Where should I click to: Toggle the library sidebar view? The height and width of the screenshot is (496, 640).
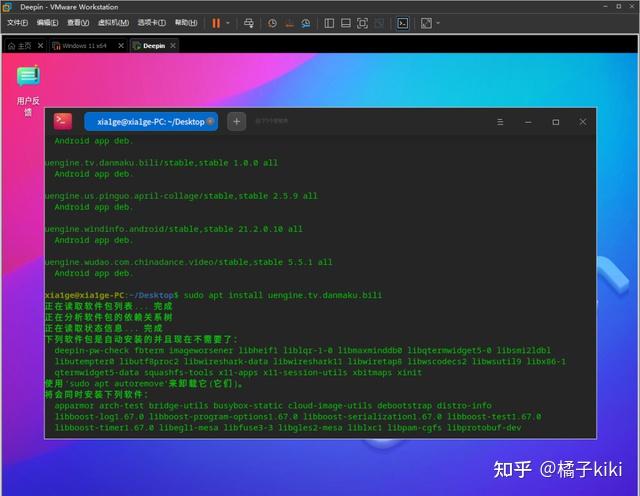tap(329, 23)
